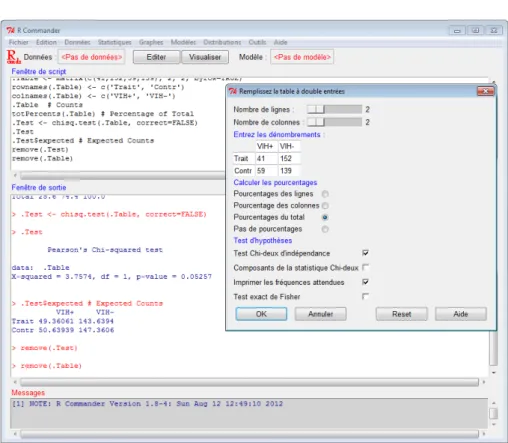This screenshot has height=443, width=508.
Task: Open the Edition menu
Action: 46,42
